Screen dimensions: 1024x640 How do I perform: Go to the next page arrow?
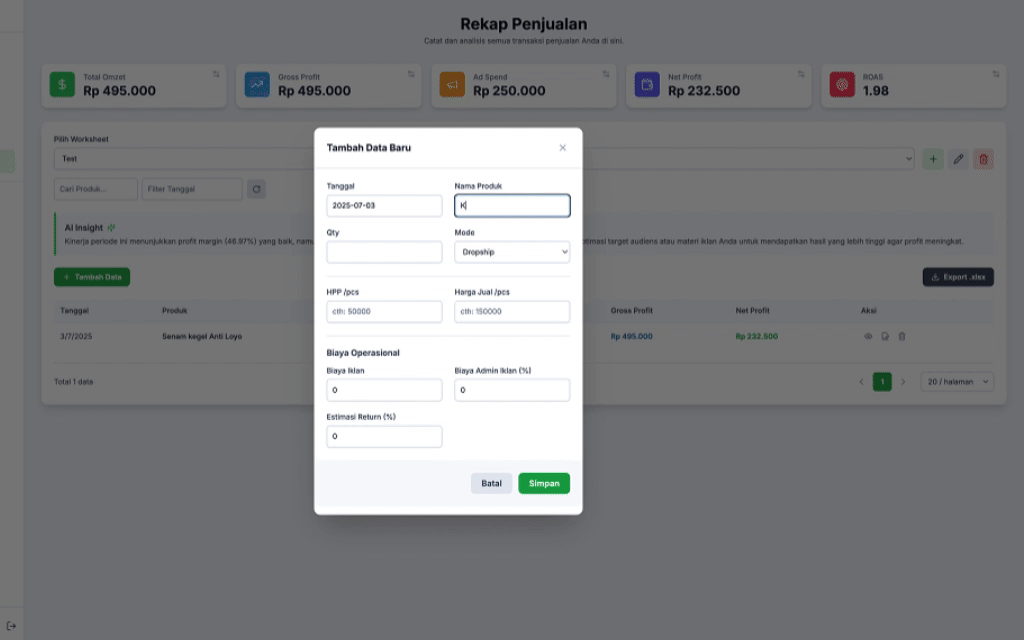tap(903, 381)
